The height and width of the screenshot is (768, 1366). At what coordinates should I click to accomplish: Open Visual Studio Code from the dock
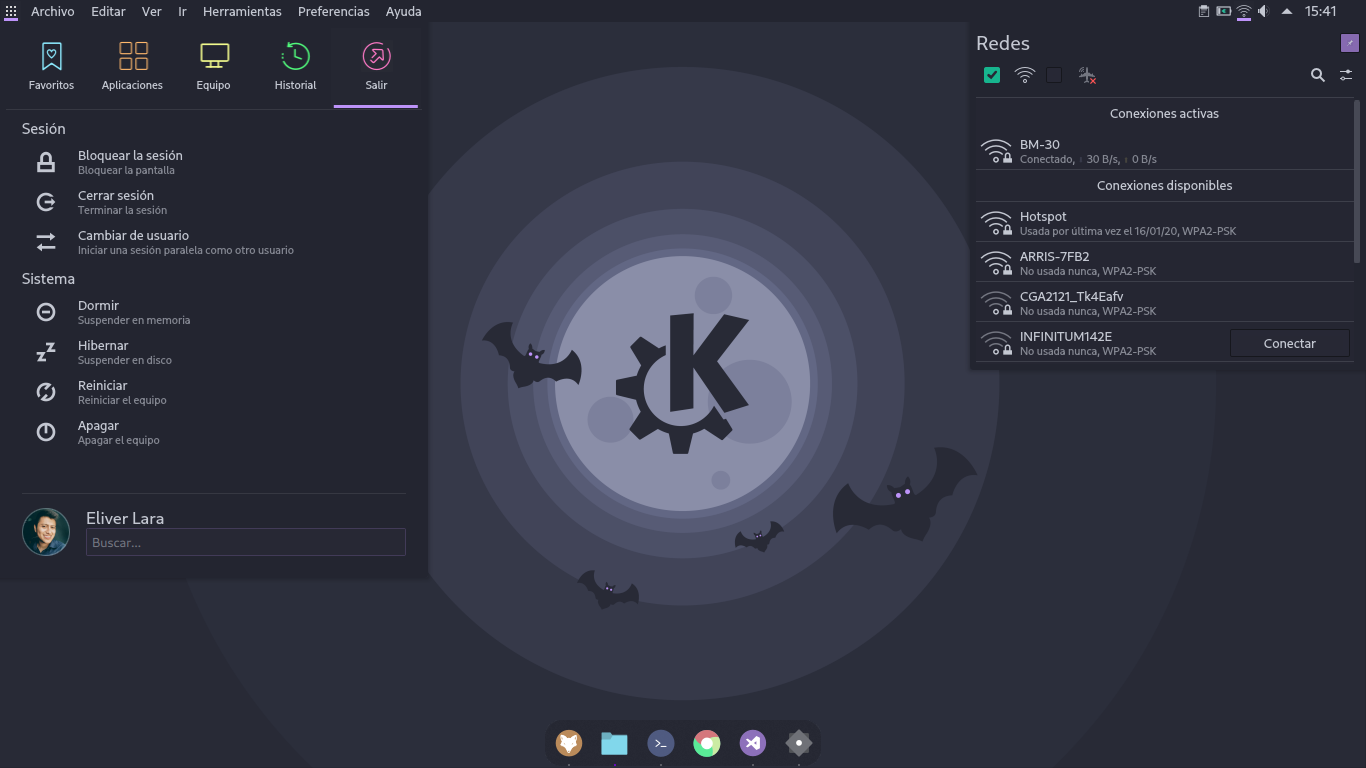pos(753,743)
